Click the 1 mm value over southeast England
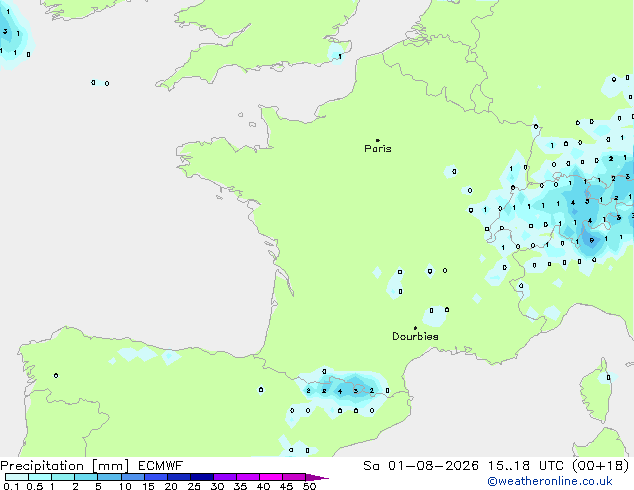Image resolution: width=634 pixels, height=490 pixels. tap(340, 57)
